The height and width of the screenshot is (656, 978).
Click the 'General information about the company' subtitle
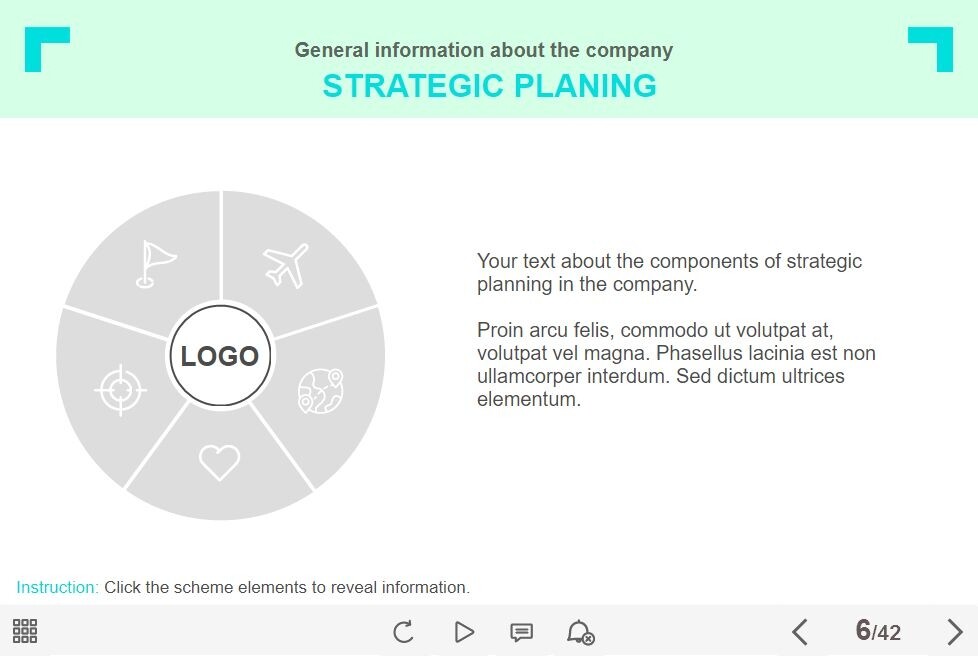[484, 50]
